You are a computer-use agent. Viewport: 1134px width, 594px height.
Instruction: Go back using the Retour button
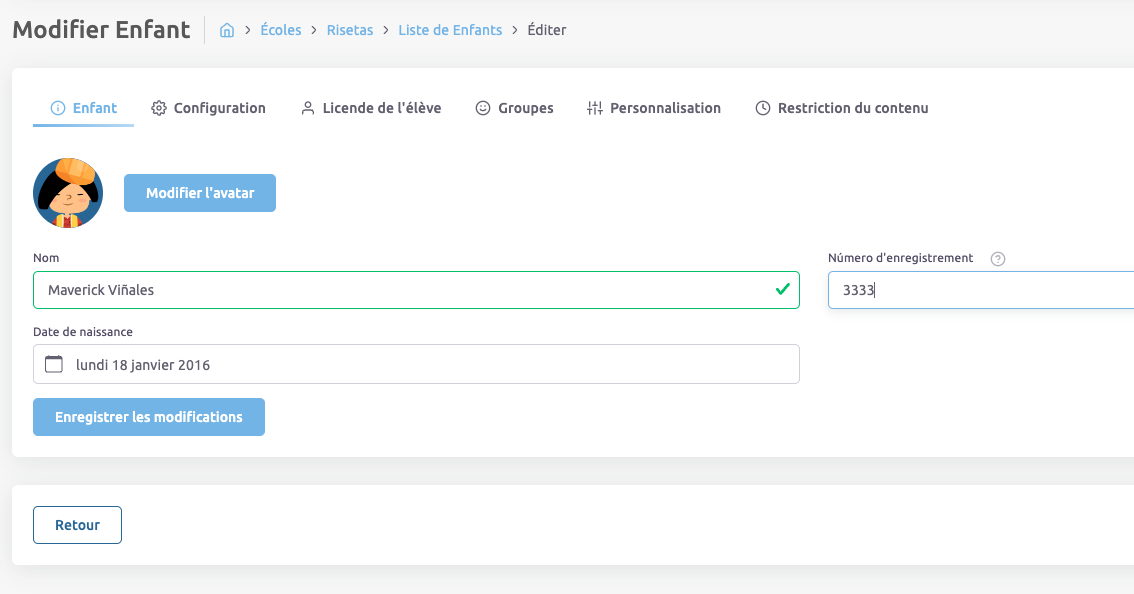click(77, 525)
